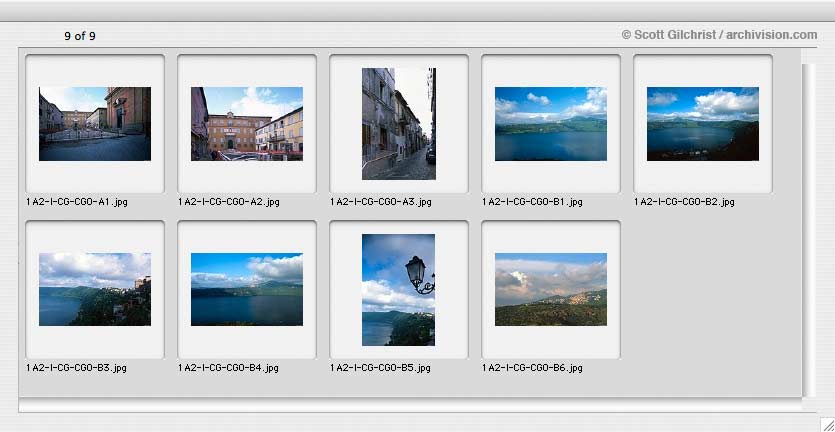
Task: Click the vertical scrollbar of the thumbnail grid
Action: tap(808, 229)
